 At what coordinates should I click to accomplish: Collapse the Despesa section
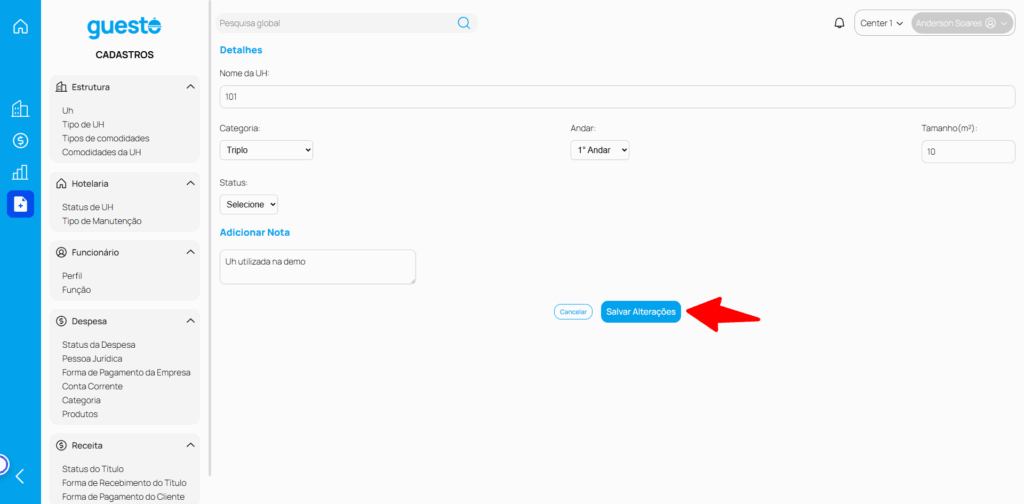[x=190, y=321]
